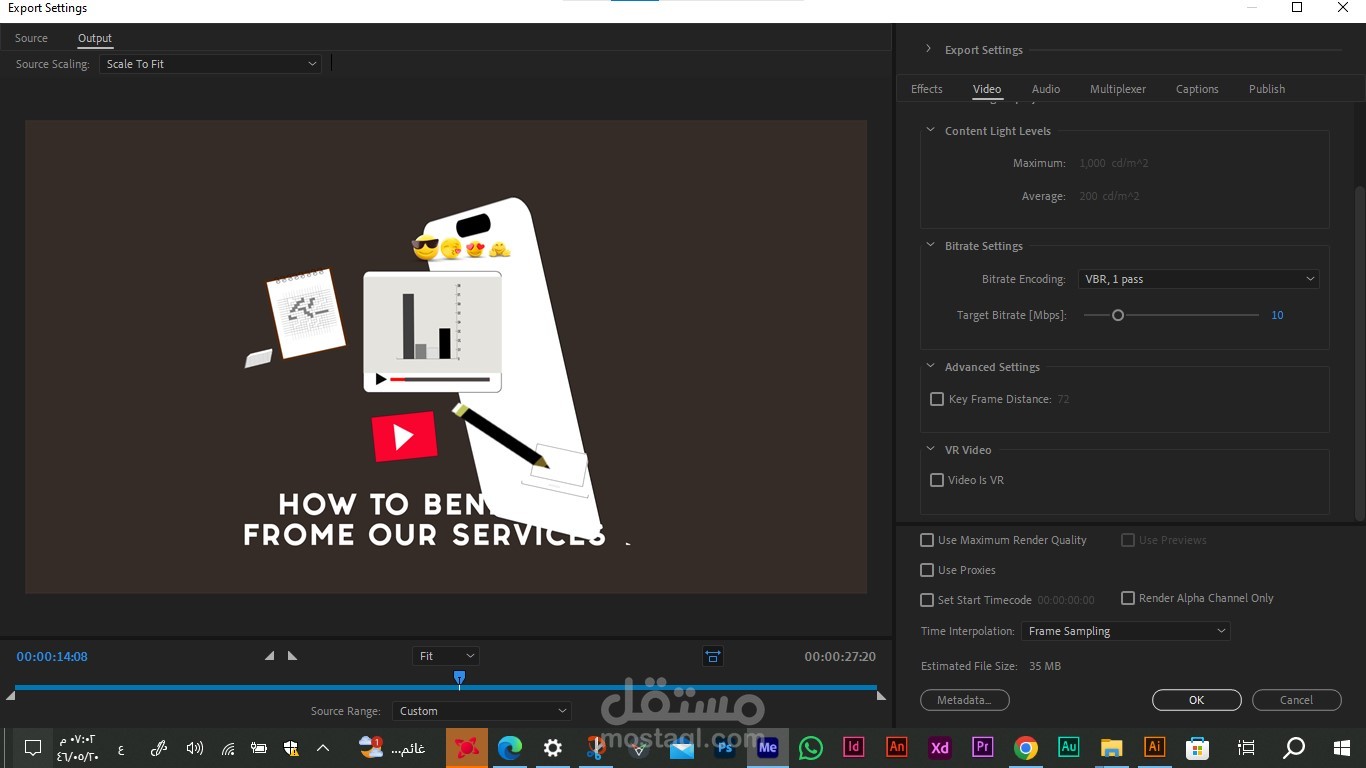Enable the Key Frame Distance checkbox
Viewport: 1366px width, 768px height.
pyautogui.click(x=937, y=399)
